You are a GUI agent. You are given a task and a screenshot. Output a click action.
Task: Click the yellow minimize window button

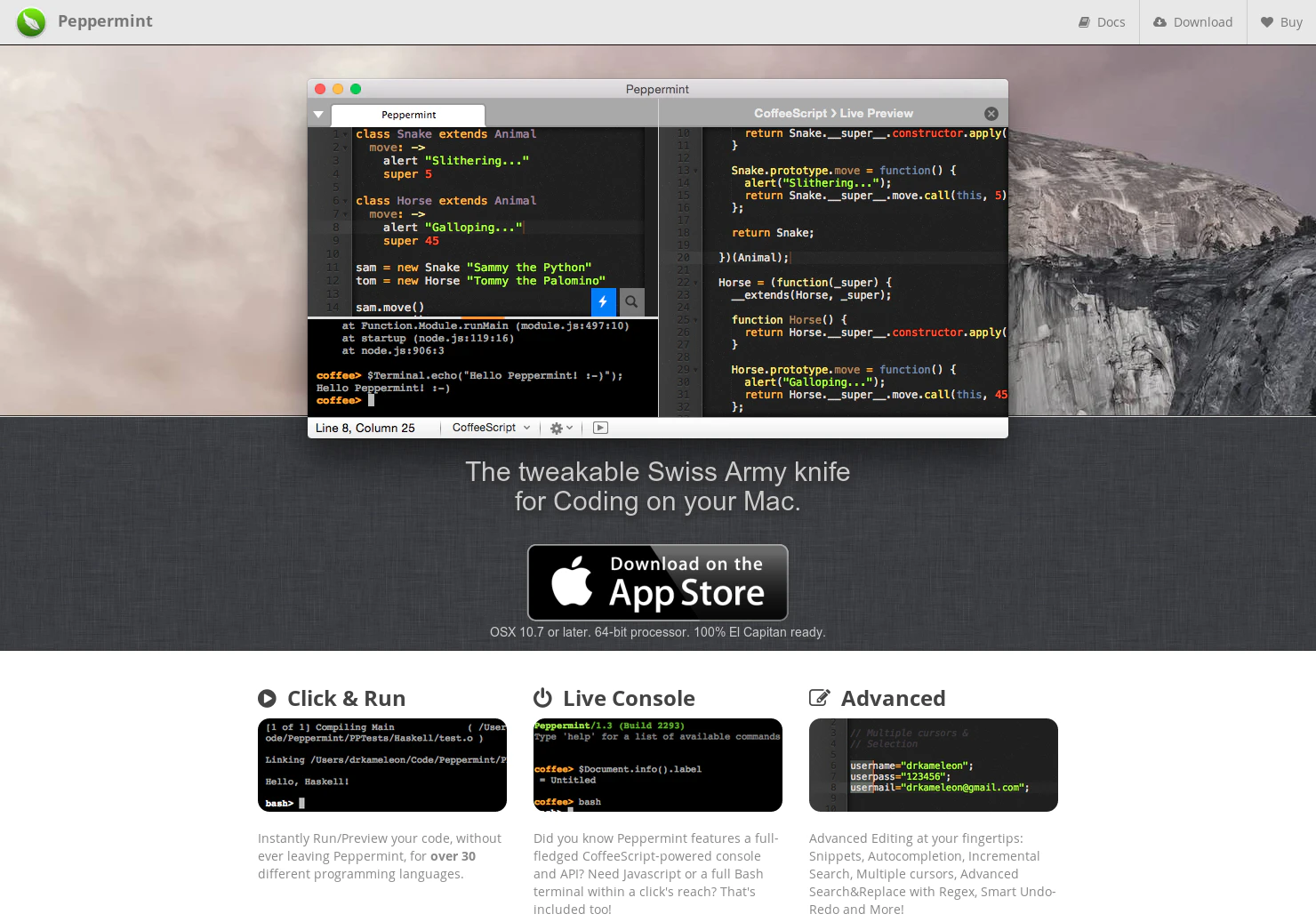[x=338, y=89]
